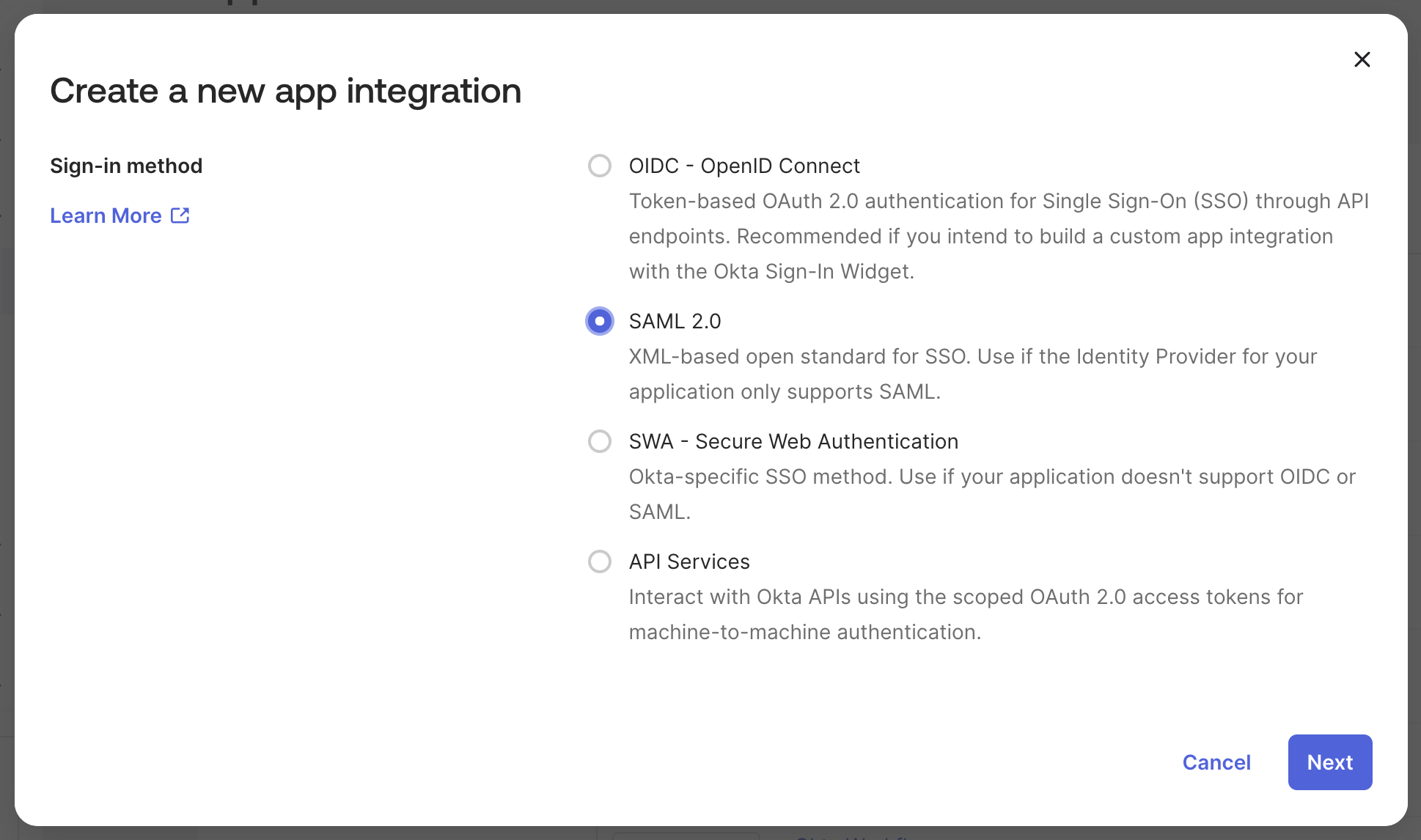The width and height of the screenshot is (1421, 840).
Task: Click the Sign-in method heading
Action: (x=125, y=166)
